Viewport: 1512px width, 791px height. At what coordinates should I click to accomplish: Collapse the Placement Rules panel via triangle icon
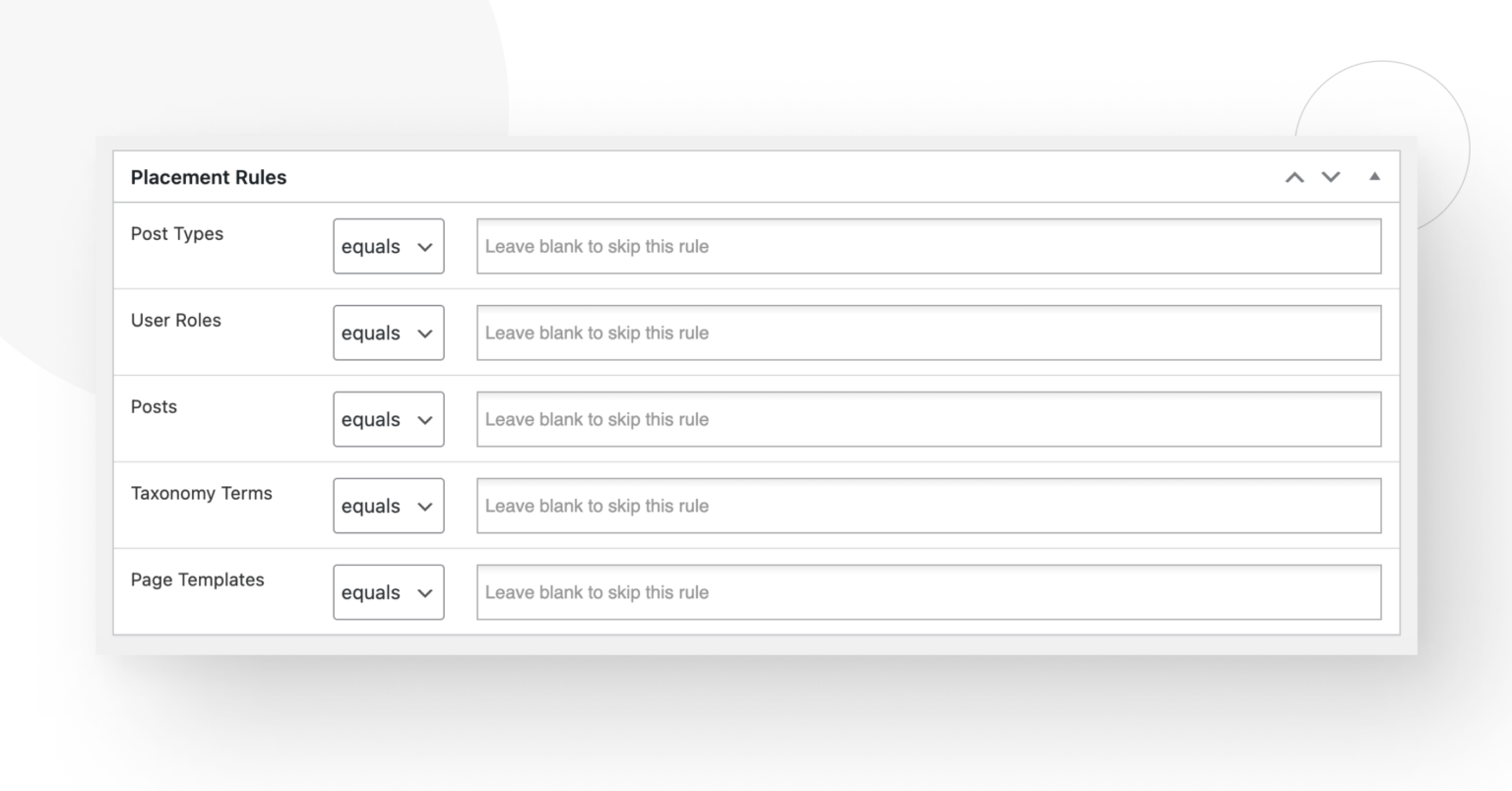pos(1374,177)
